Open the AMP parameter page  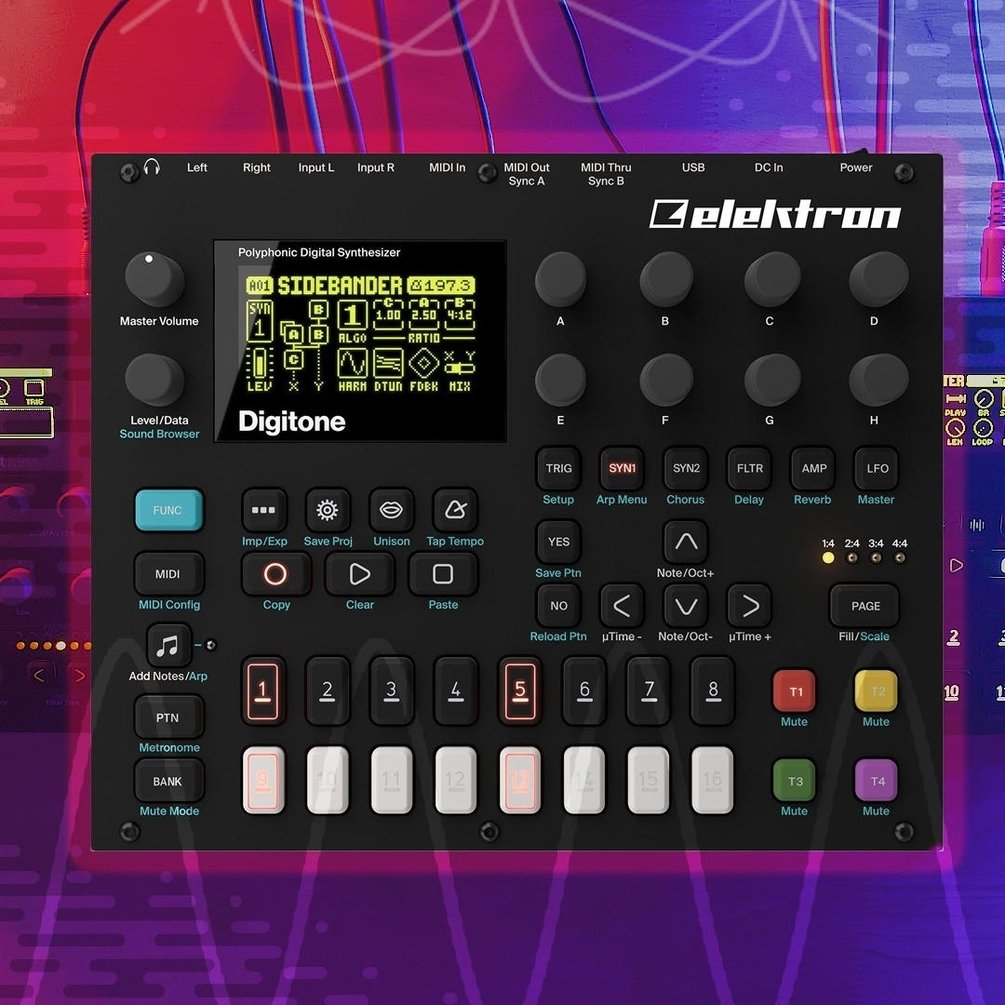[813, 469]
